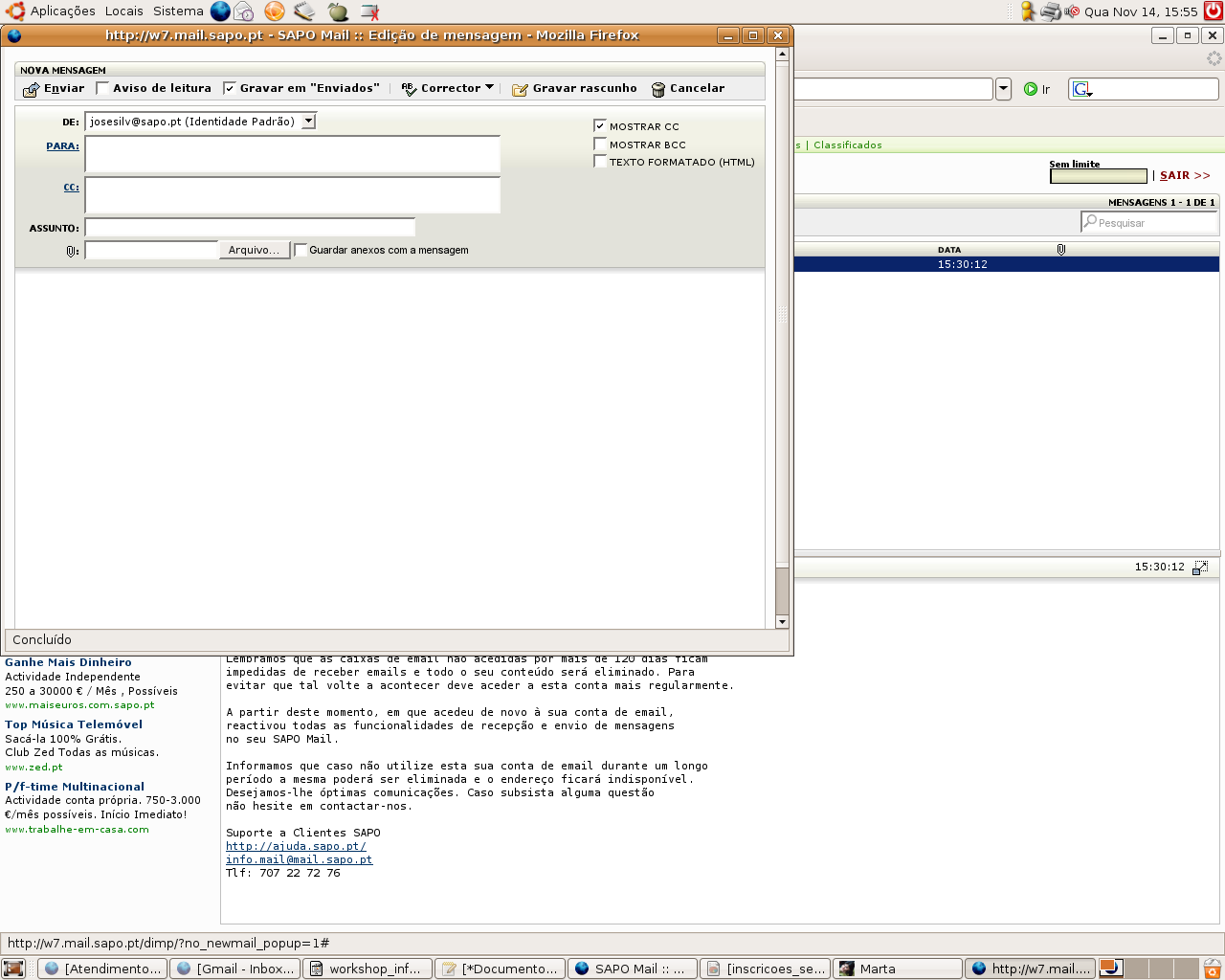The height and width of the screenshot is (980, 1225).
Task: Click the Google search engine icon
Action: coord(1082,89)
